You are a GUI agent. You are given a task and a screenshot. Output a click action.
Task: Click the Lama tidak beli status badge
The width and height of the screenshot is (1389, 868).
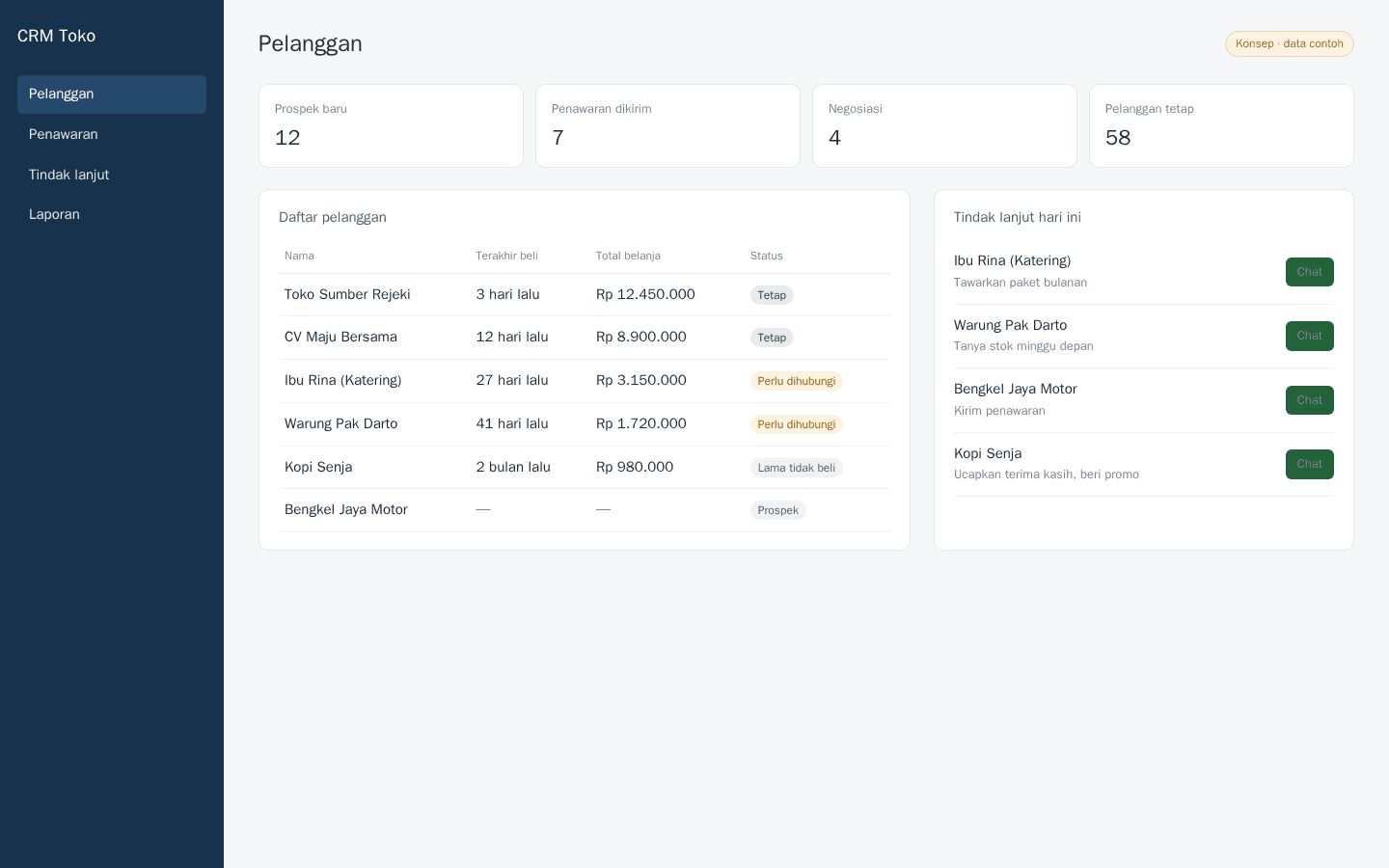pyautogui.click(x=797, y=468)
